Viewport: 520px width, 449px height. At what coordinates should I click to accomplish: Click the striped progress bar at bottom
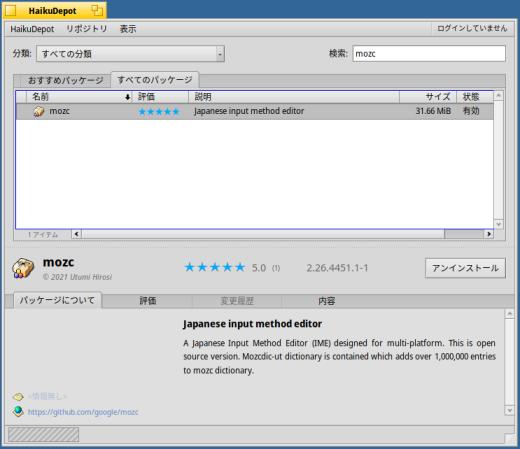[43, 435]
